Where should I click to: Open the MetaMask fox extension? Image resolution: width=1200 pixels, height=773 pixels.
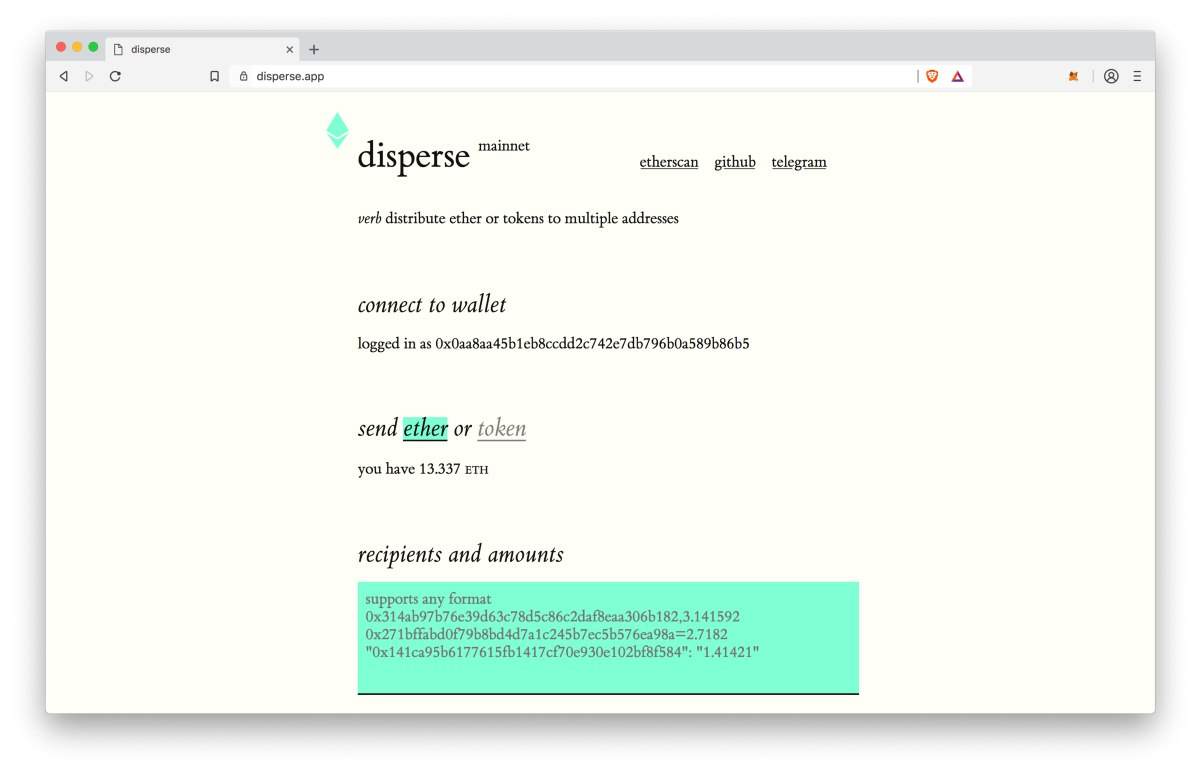[x=1073, y=76]
